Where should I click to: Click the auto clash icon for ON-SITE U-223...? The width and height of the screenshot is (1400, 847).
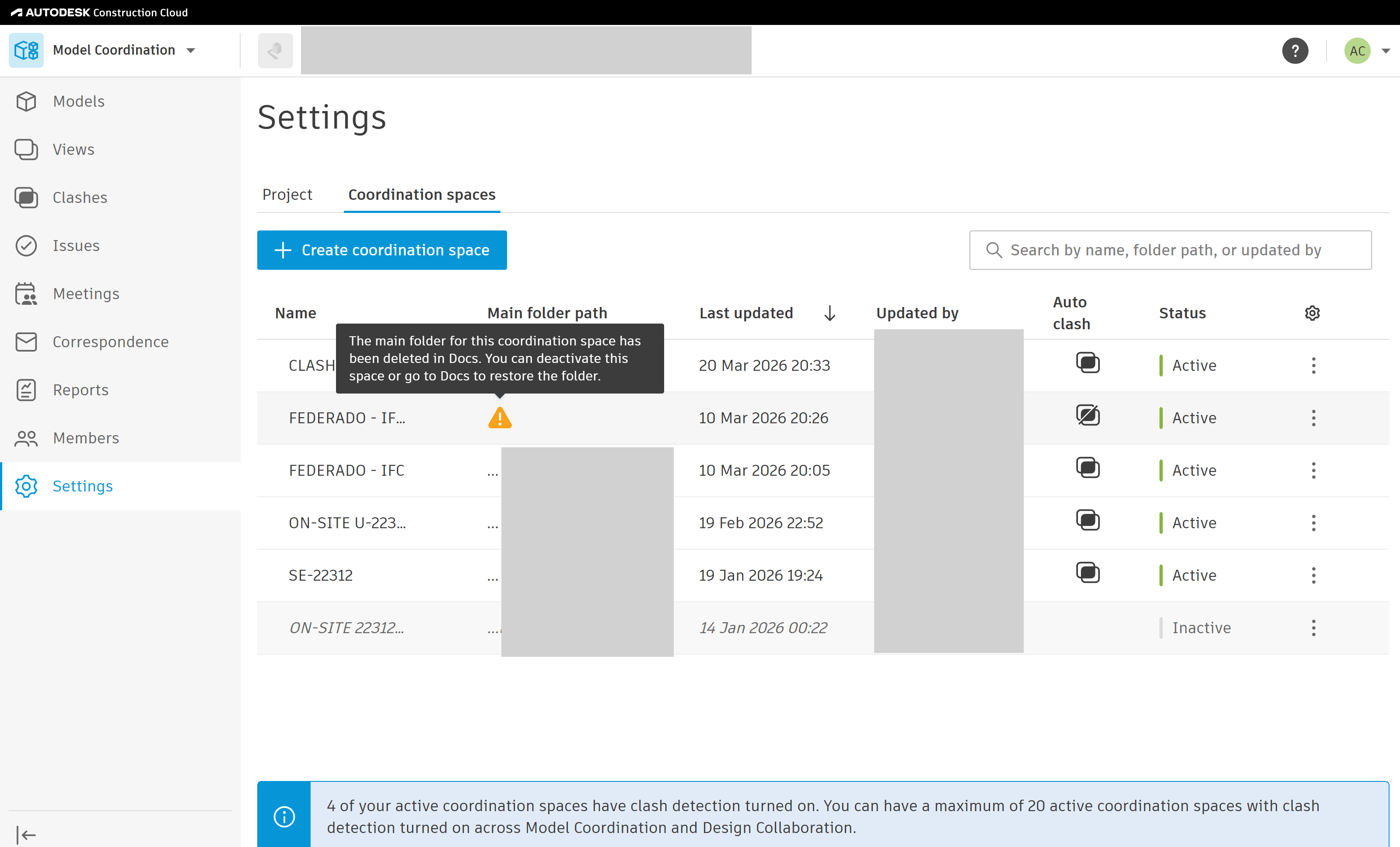(x=1088, y=520)
